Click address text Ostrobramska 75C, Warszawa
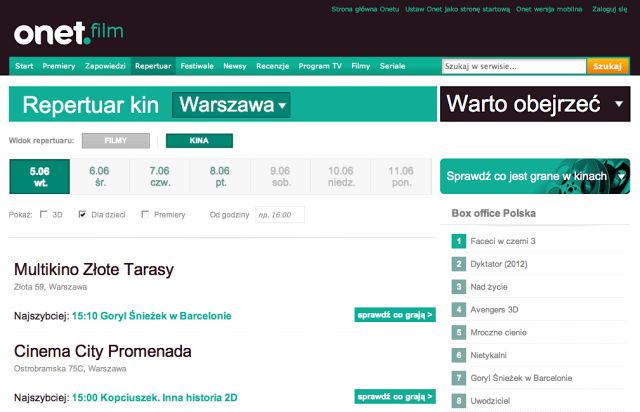The height and width of the screenshot is (412, 640). (x=70, y=369)
